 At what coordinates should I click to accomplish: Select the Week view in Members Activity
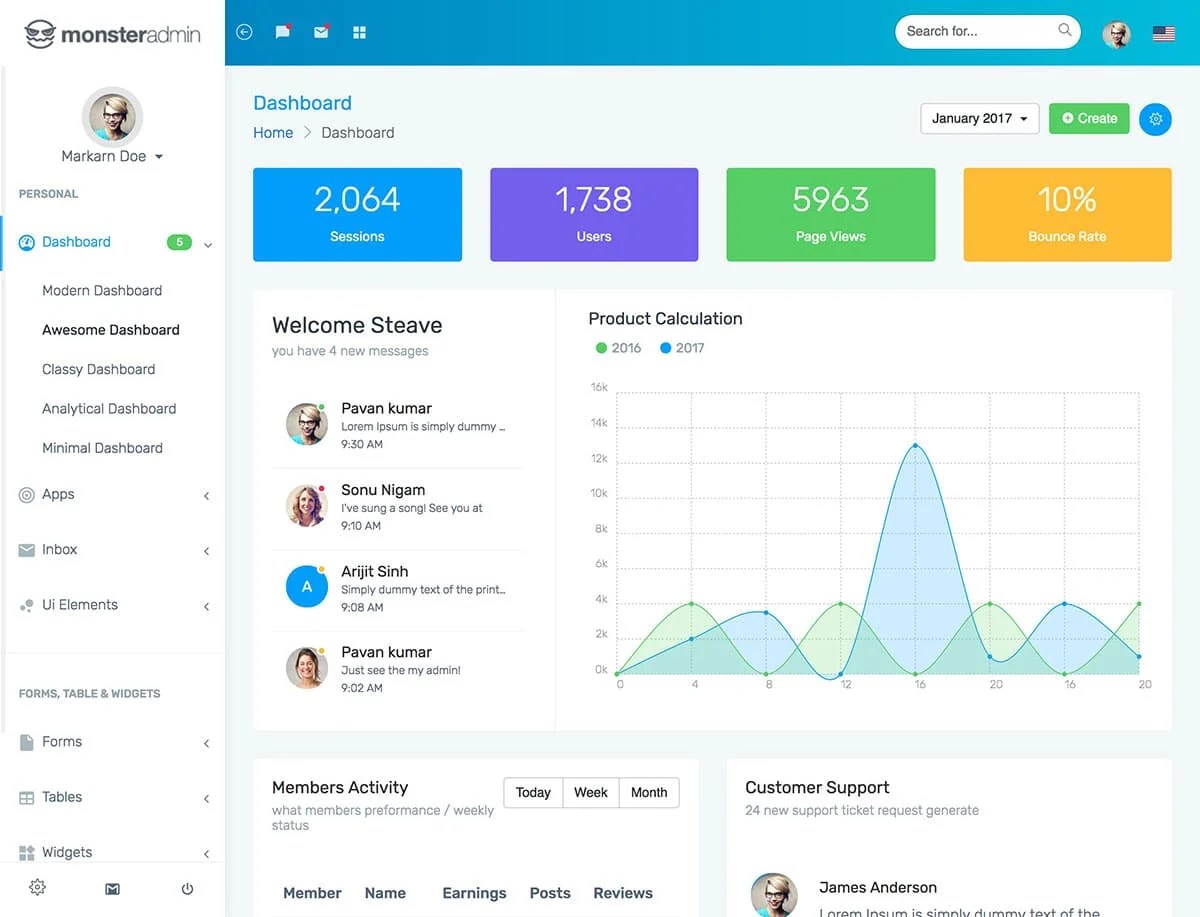pyautogui.click(x=590, y=792)
